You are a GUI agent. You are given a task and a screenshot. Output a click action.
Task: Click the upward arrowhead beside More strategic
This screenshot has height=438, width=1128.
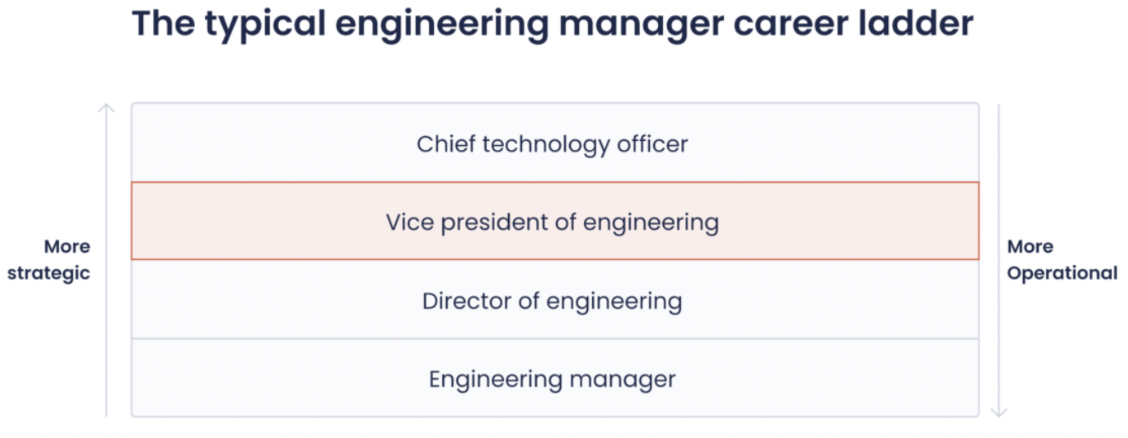[107, 107]
